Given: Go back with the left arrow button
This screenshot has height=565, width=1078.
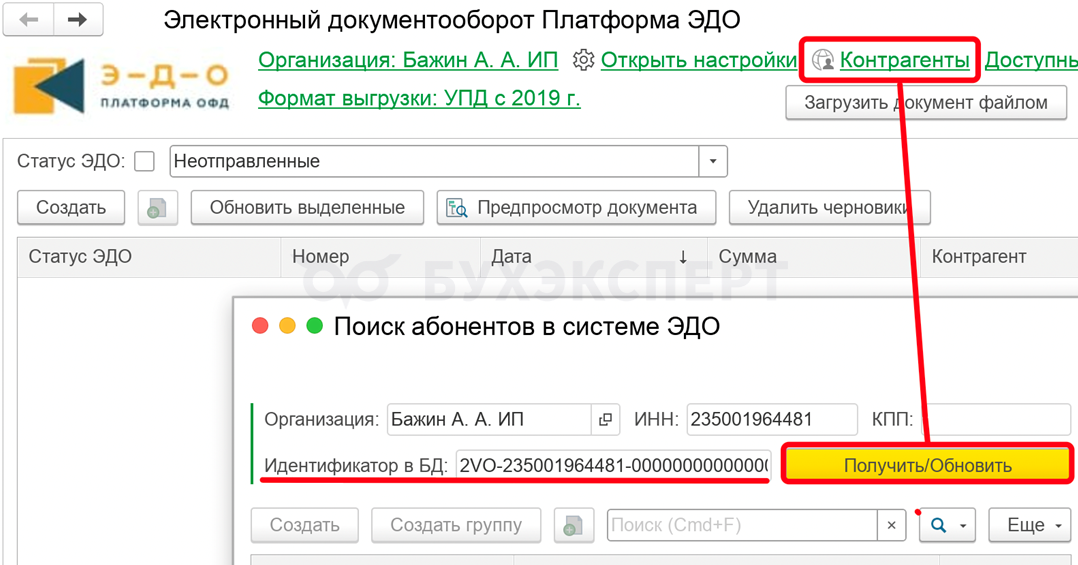Looking at the screenshot, I should [x=29, y=19].
